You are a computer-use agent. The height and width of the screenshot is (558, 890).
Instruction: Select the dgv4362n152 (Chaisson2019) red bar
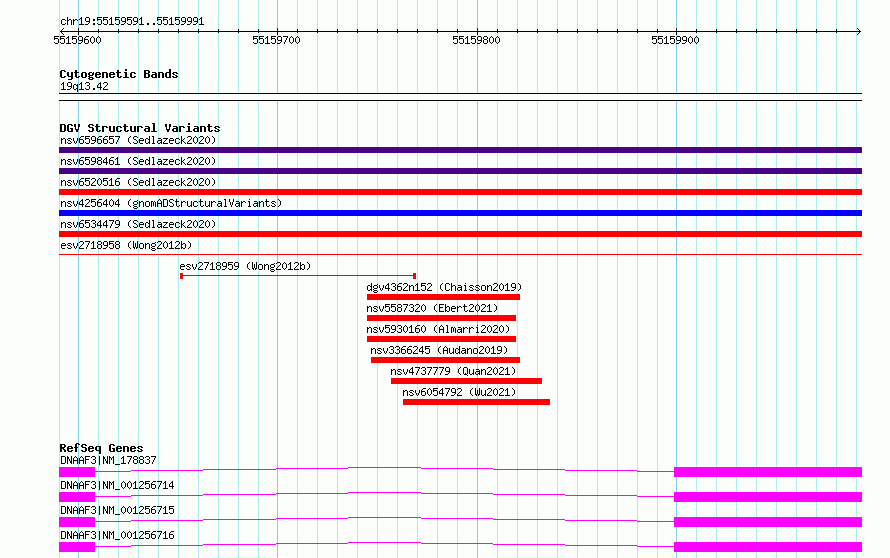pyautogui.click(x=443, y=297)
